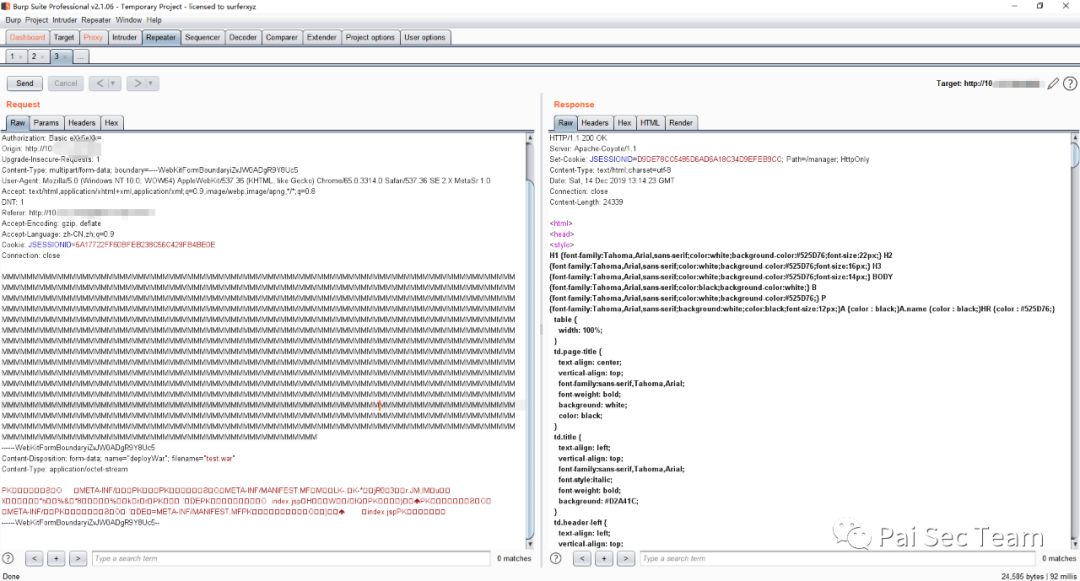Switch to the Dashboard tab
Screen dimensions: 1080x581
[27, 37]
